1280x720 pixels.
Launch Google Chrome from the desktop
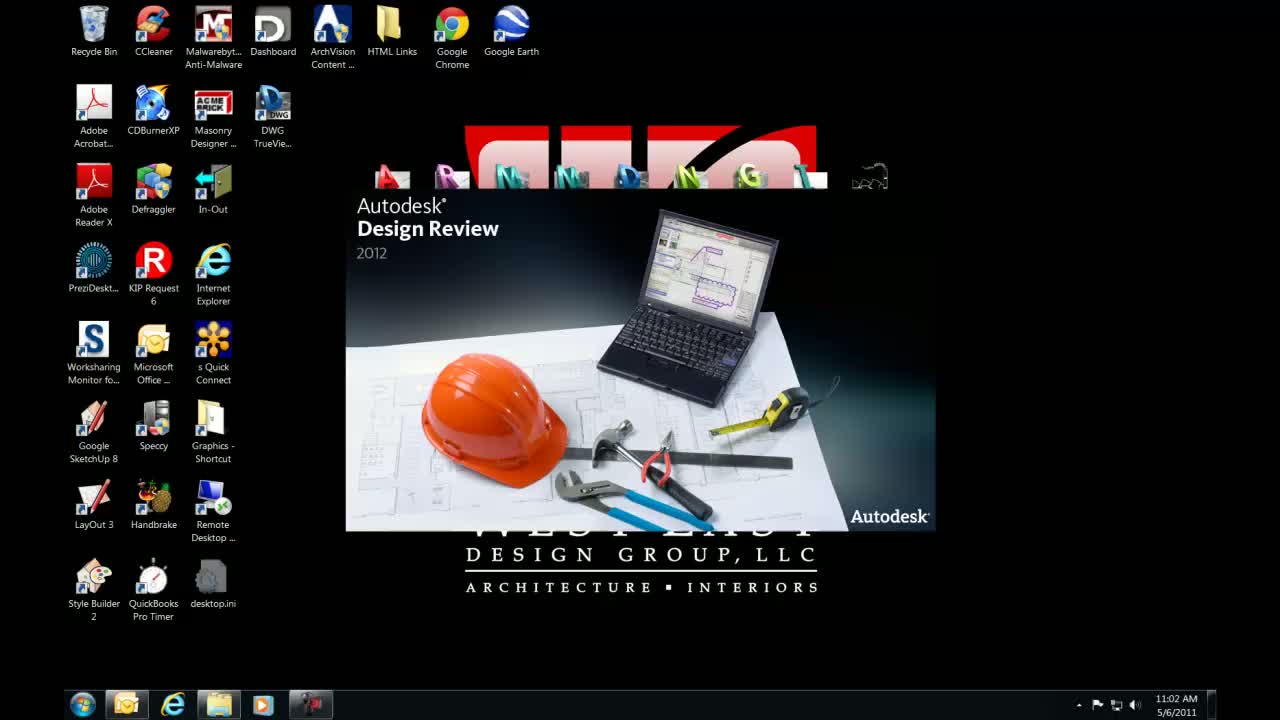click(x=452, y=38)
